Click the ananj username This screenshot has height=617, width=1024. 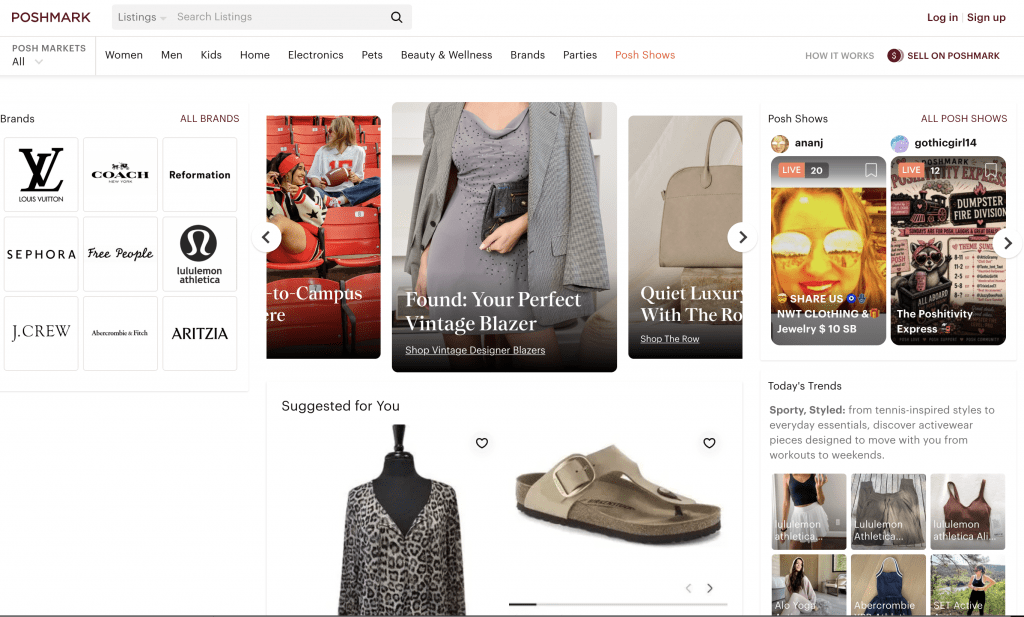tap(809, 143)
